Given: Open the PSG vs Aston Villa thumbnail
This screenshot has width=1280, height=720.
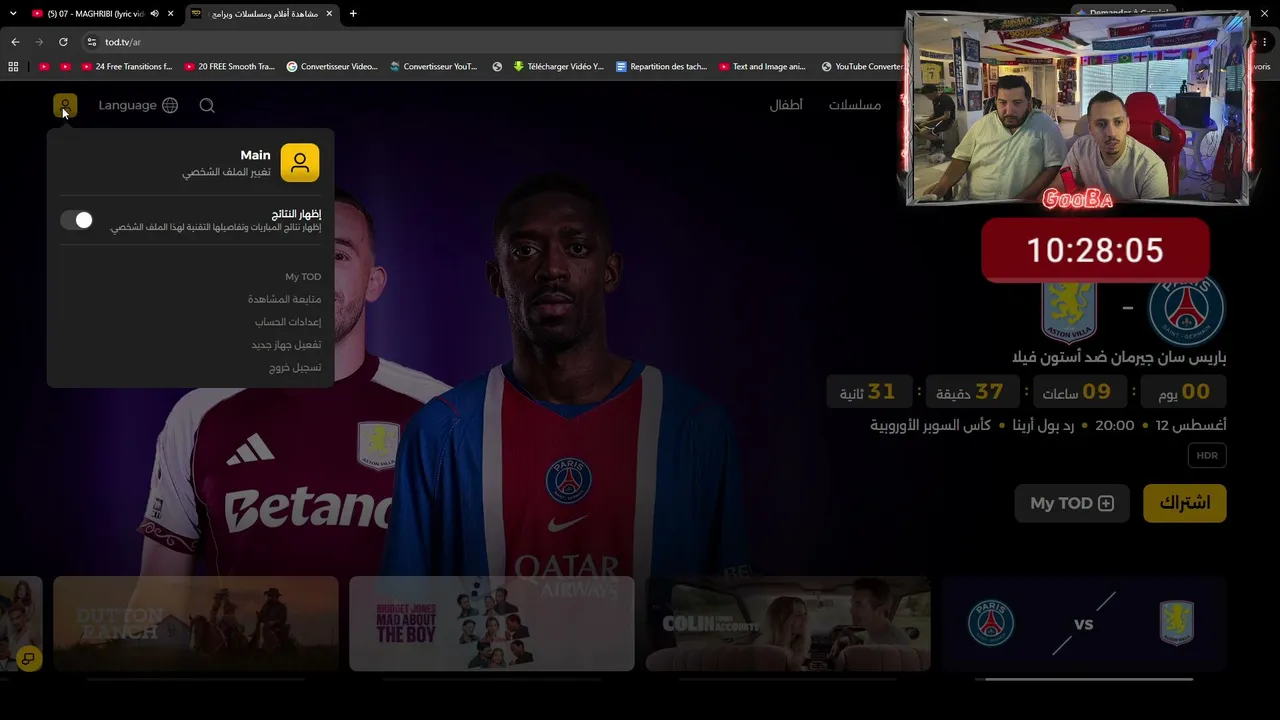Looking at the screenshot, I should (x=1084, y=624).
